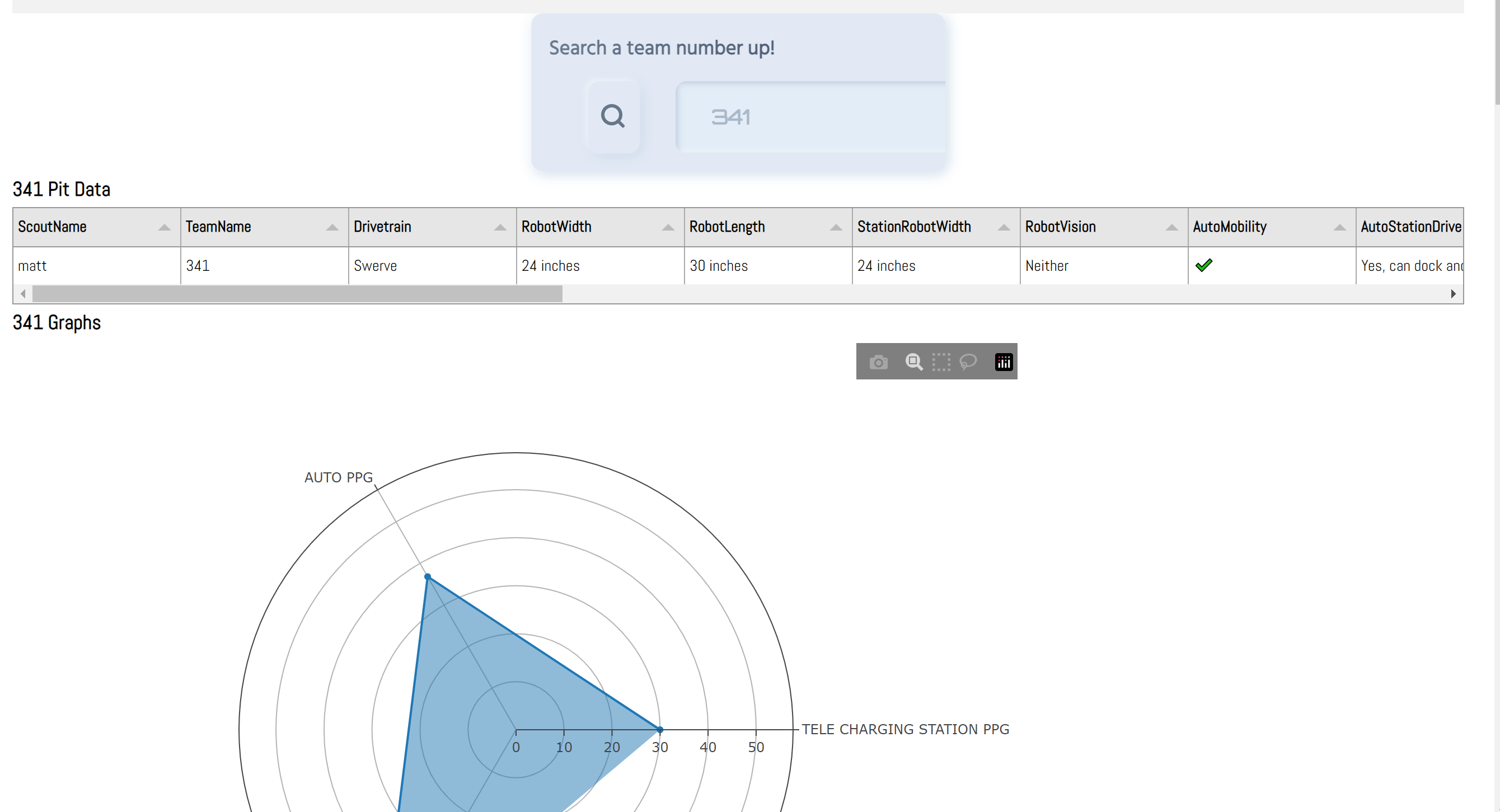Image resolution: width=1500 pixels, height=812 pixels.
Task: Sort table by RobotLength column arrow
Action: [836, 227]
